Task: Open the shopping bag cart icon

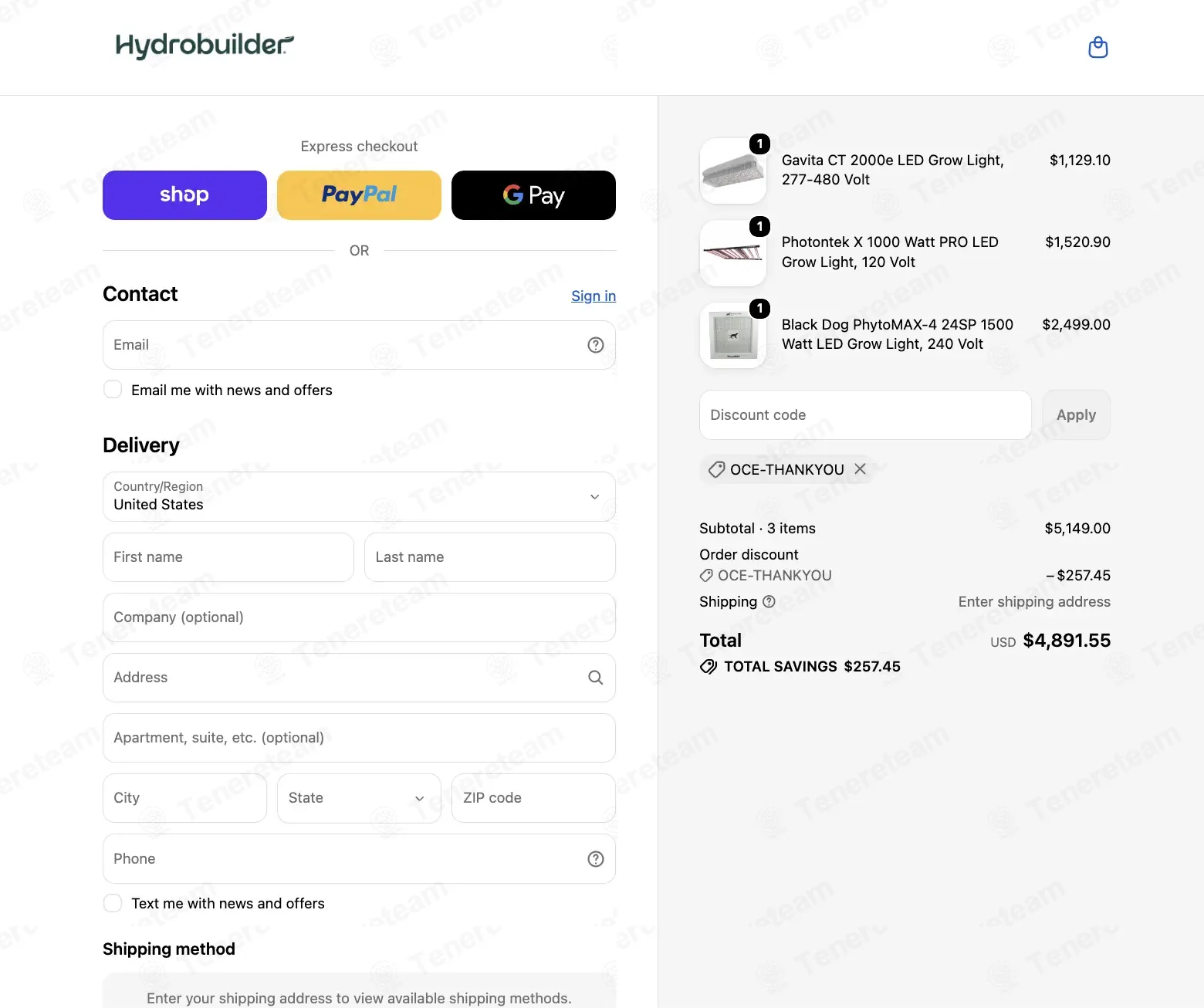Action: coord(1097,48)
